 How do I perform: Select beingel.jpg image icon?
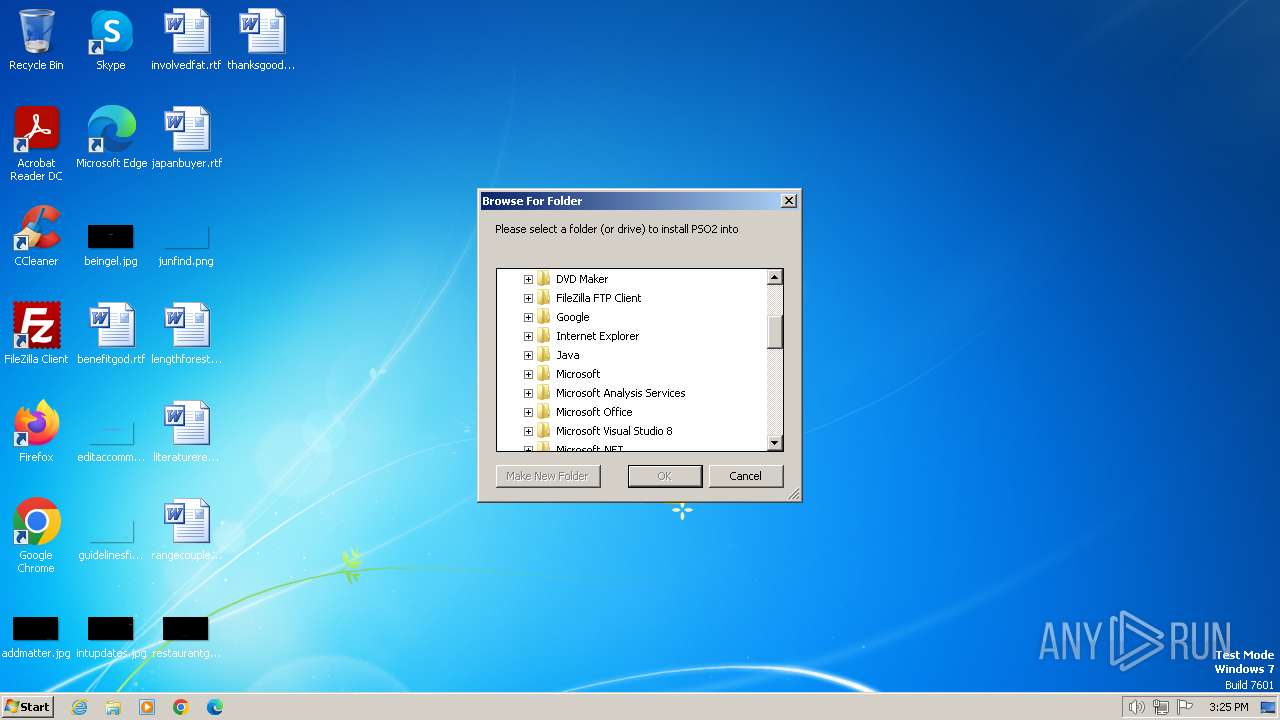(x=111, y=245)
